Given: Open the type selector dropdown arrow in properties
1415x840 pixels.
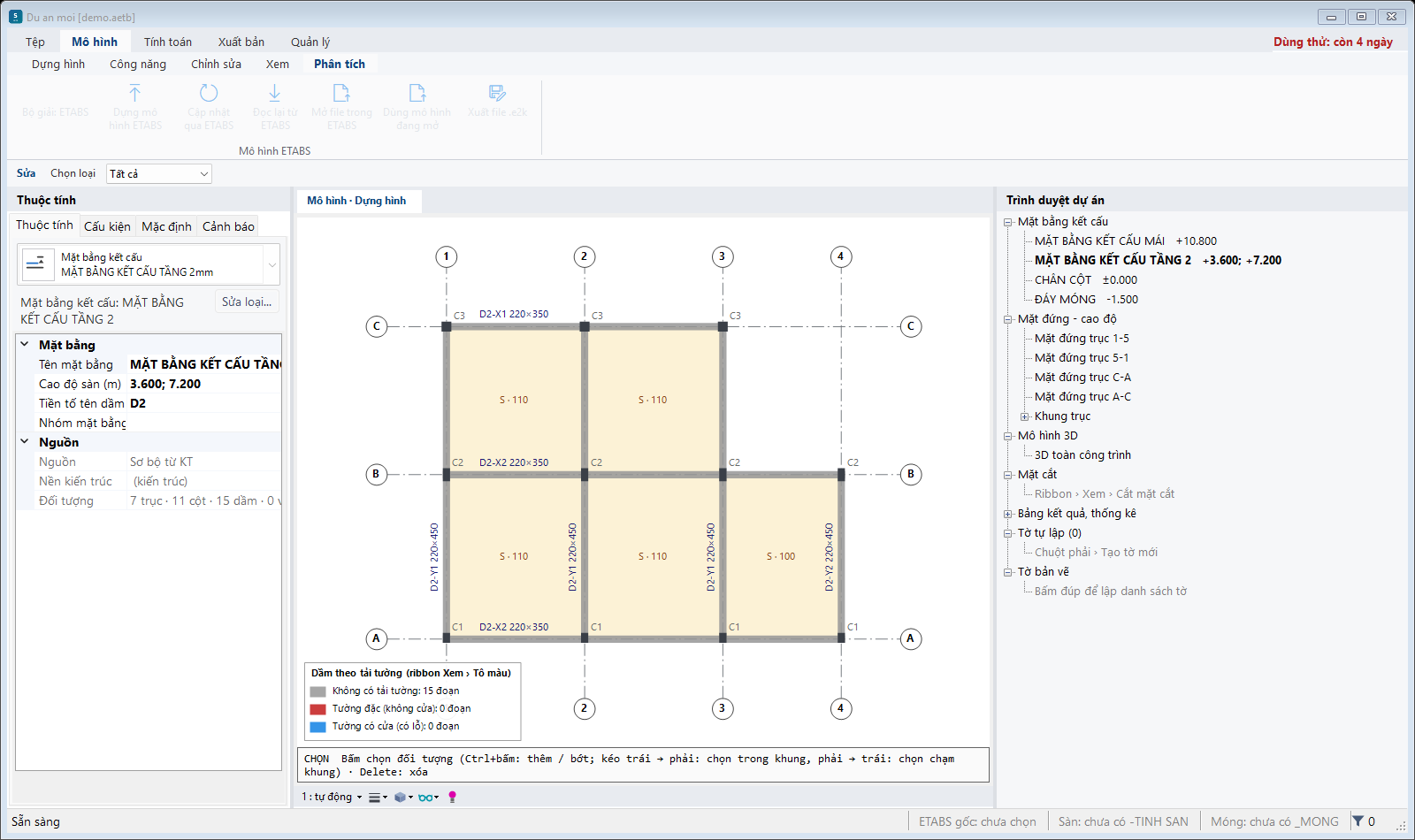Looking at the screenshot, I should 272,264.
